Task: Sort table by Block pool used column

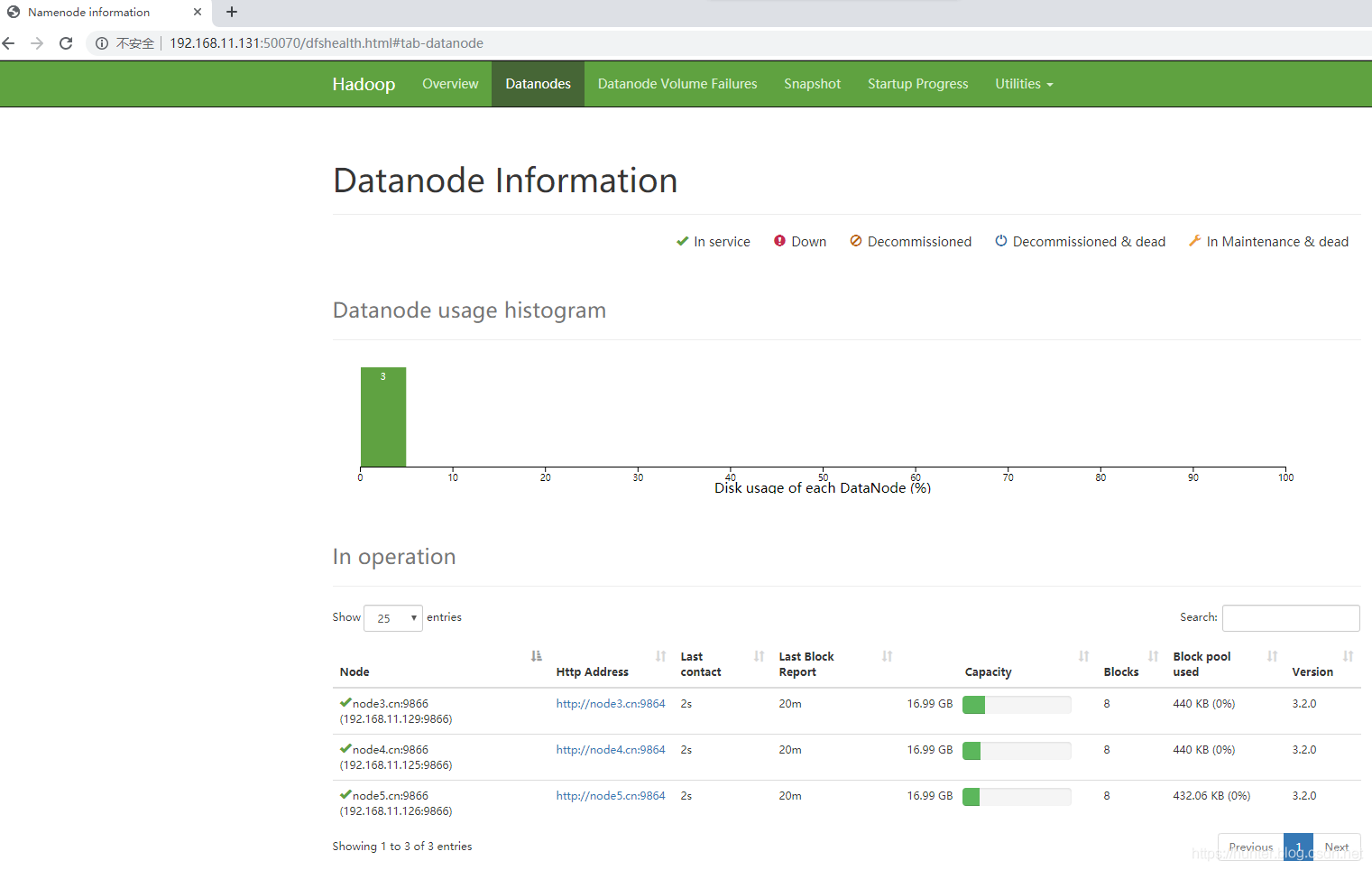Action: (x=1225, y=664)
